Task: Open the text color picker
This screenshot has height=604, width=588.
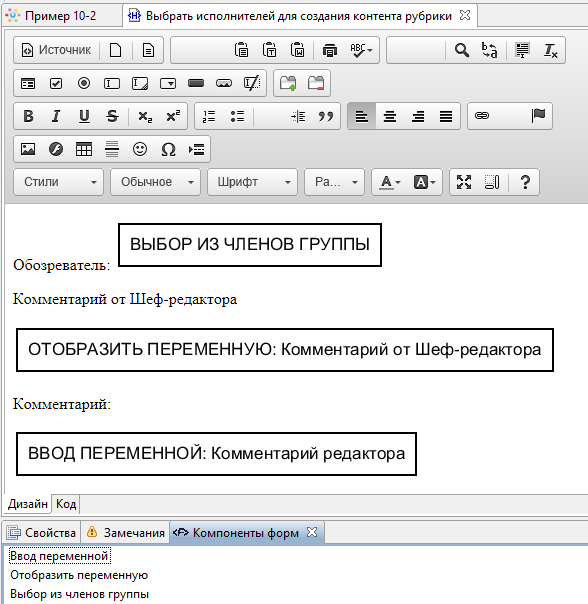Action: [x=390, y=182]
